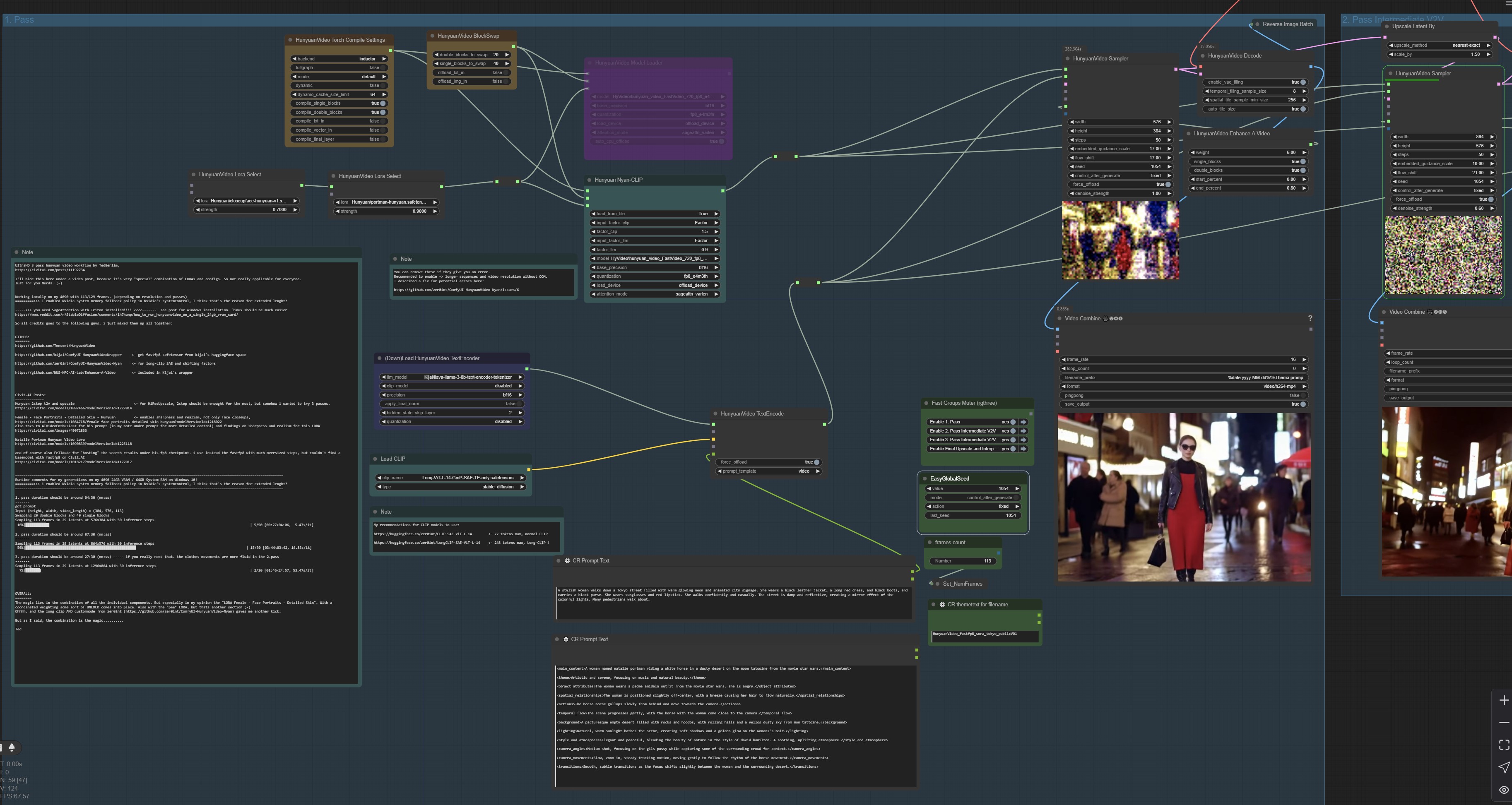
Task: Click arrow beside Enable 2. Pass Intermediate V2V
Action: pos(1023,431)
